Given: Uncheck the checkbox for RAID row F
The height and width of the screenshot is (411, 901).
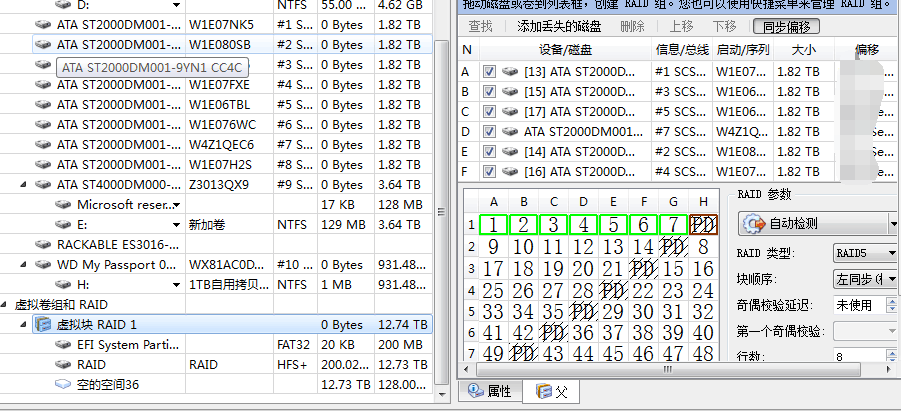Looking at the screenshot, I should click(x=489, y=172).
